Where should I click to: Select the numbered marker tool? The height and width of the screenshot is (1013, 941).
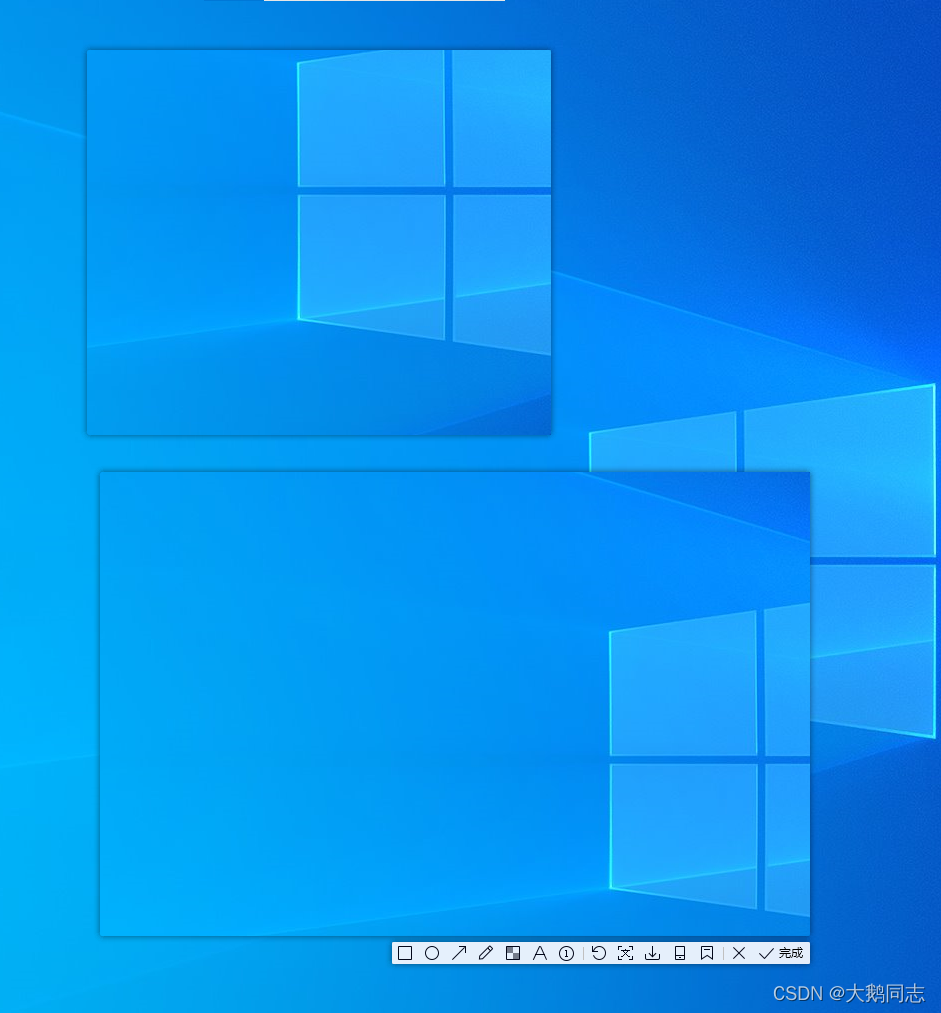tap(566, 953)
